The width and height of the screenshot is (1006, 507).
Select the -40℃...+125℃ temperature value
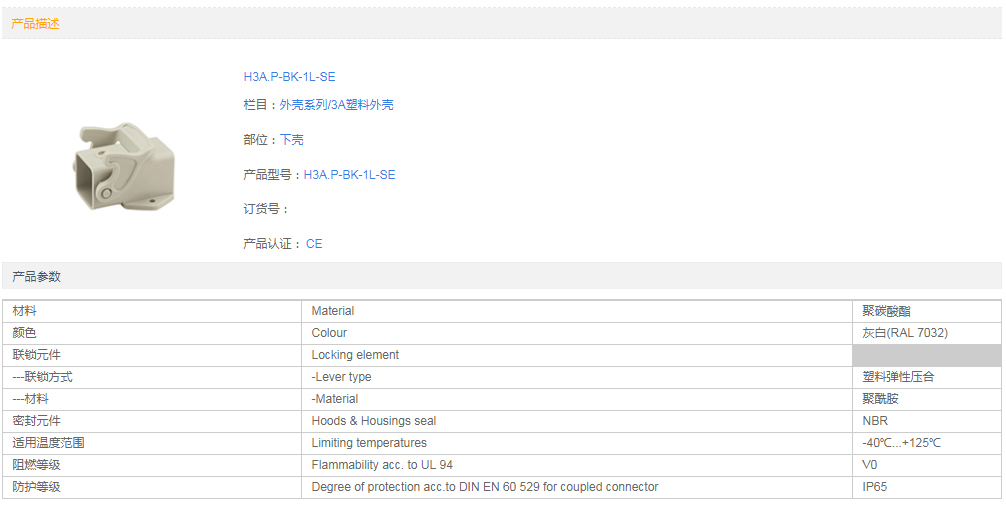tap(901, 443)
